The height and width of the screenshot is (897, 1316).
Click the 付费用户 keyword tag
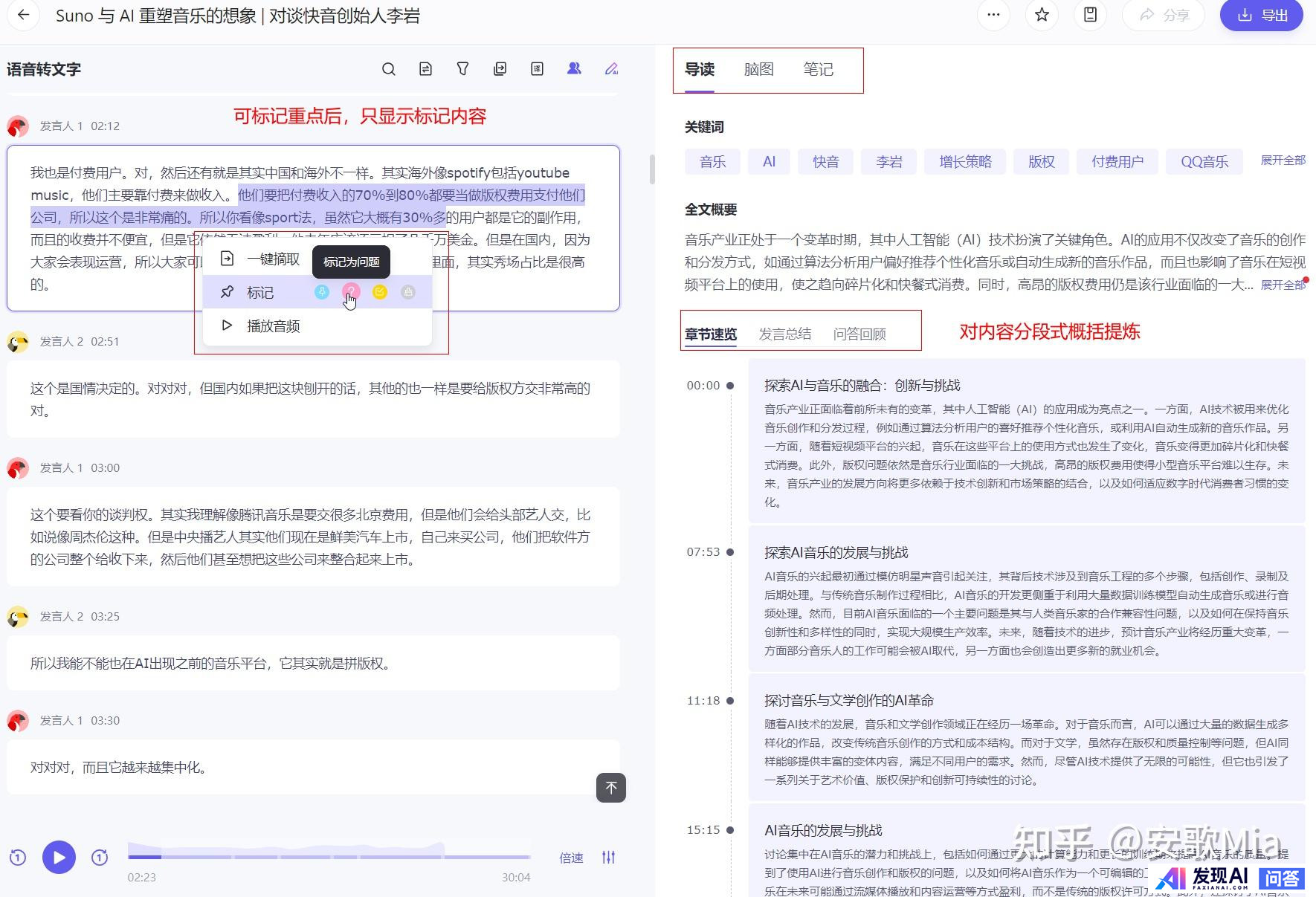point(1117,162)
